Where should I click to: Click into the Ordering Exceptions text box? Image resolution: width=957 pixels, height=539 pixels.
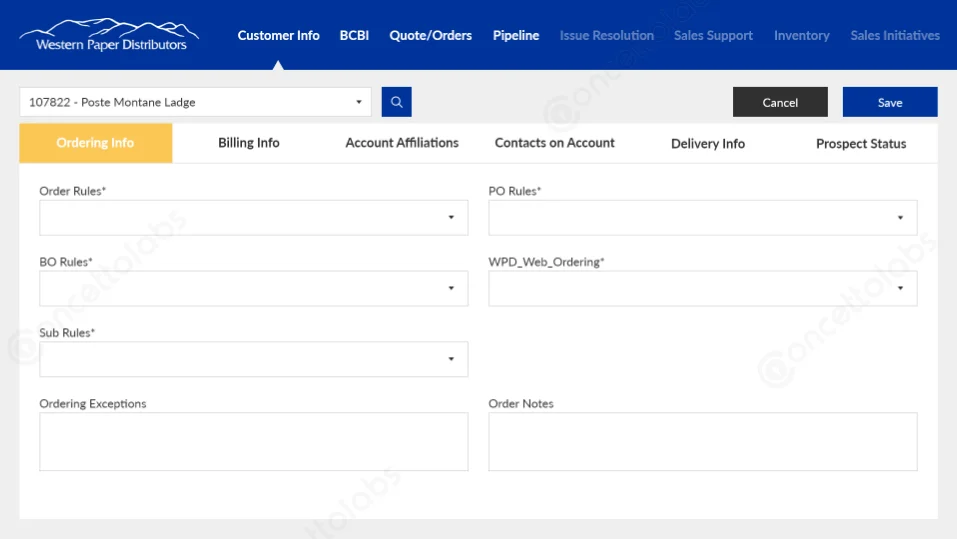coord(253,441)
